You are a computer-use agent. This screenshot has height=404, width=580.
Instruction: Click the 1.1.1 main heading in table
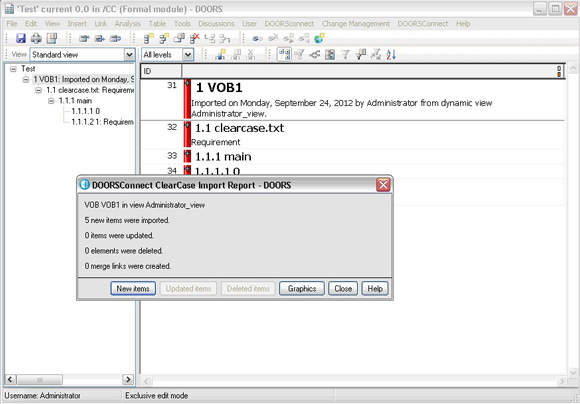click(x=223, y=156)
